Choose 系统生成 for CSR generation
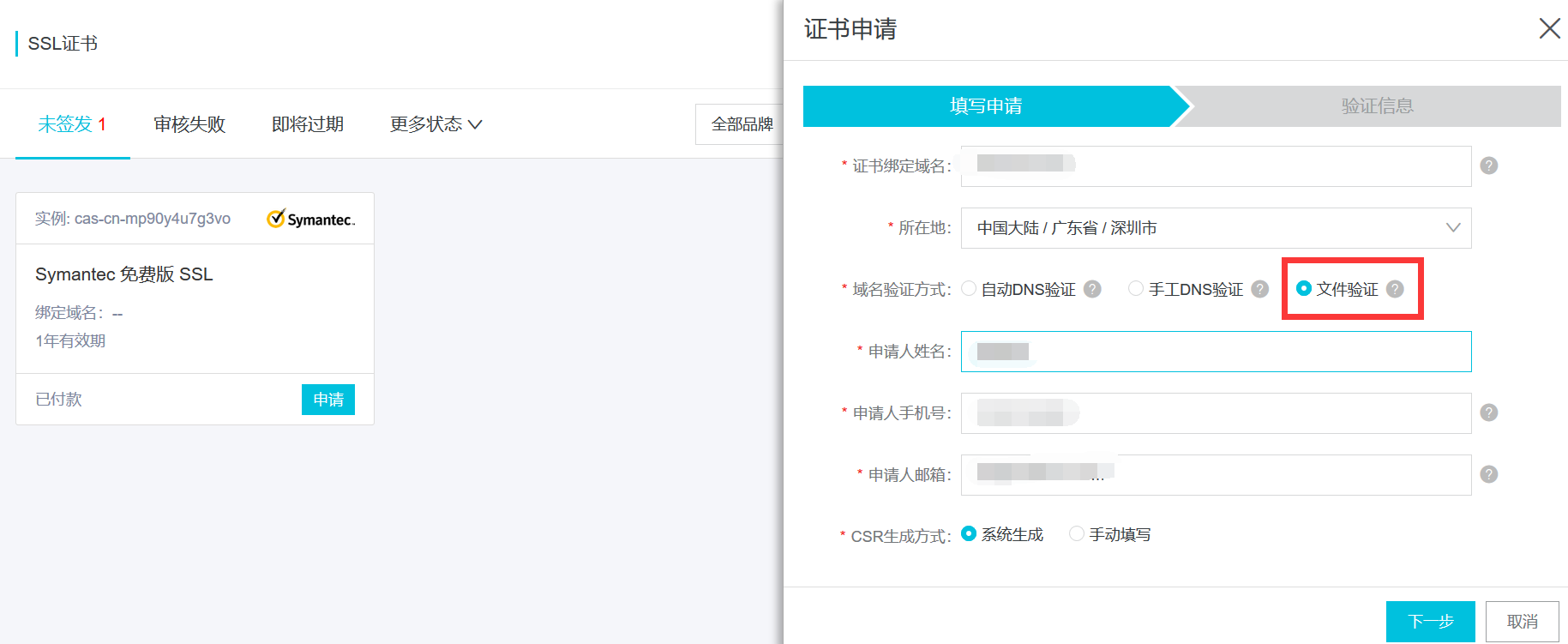 (x=969, y=534)
